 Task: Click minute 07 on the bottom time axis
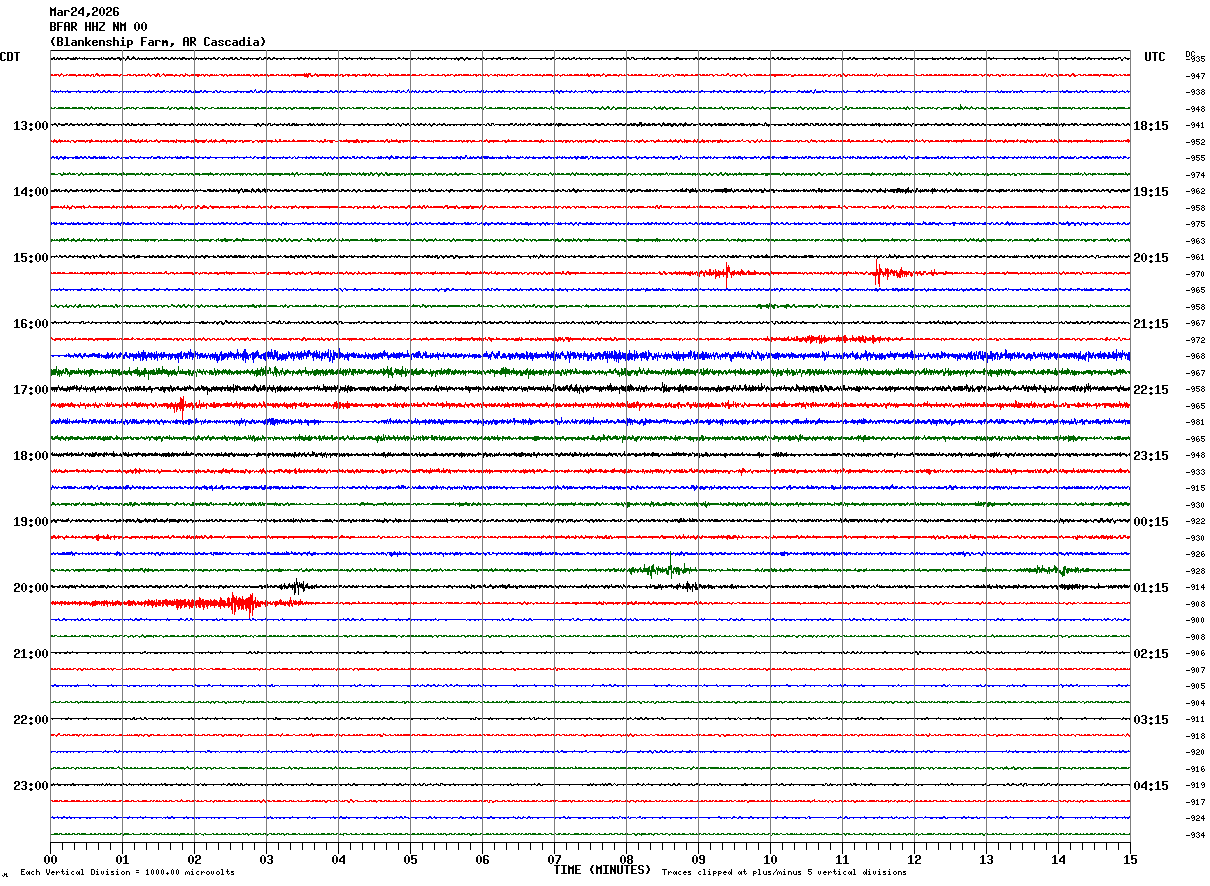point(554,859)
